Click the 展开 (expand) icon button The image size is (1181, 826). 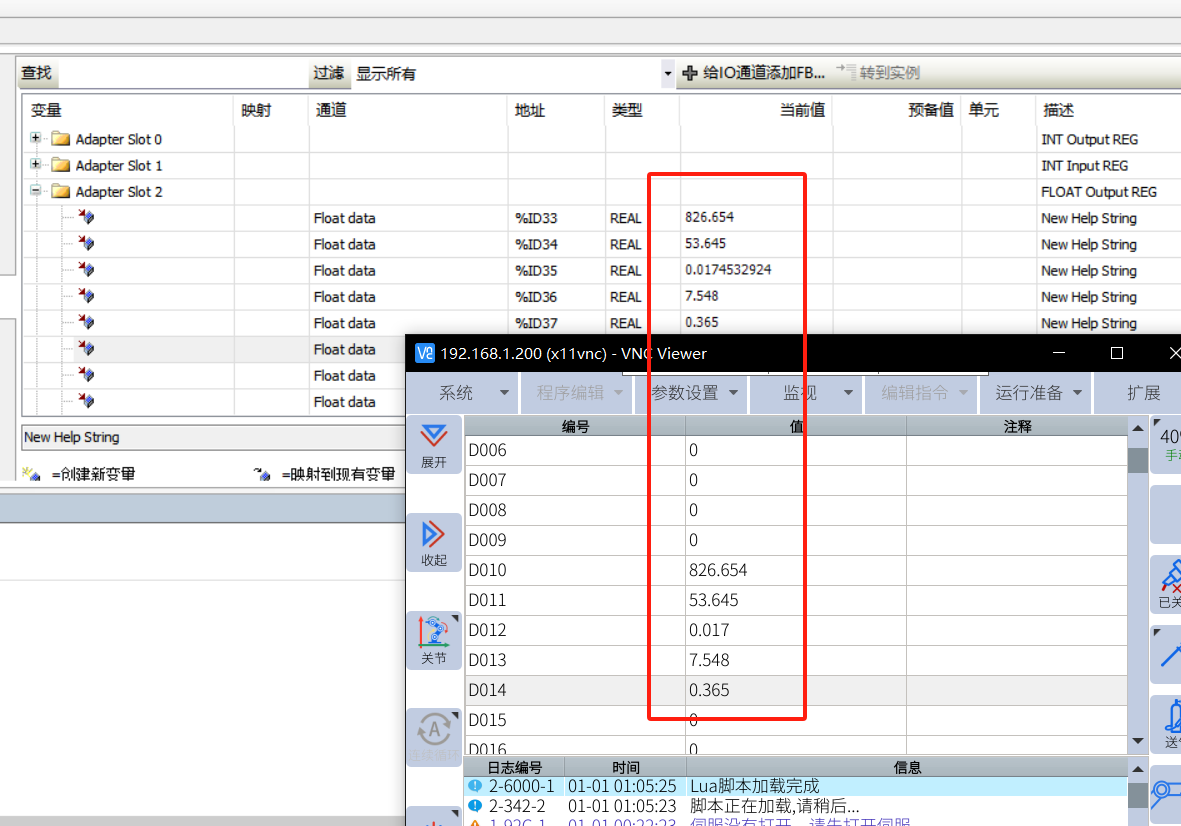[434, 444]
